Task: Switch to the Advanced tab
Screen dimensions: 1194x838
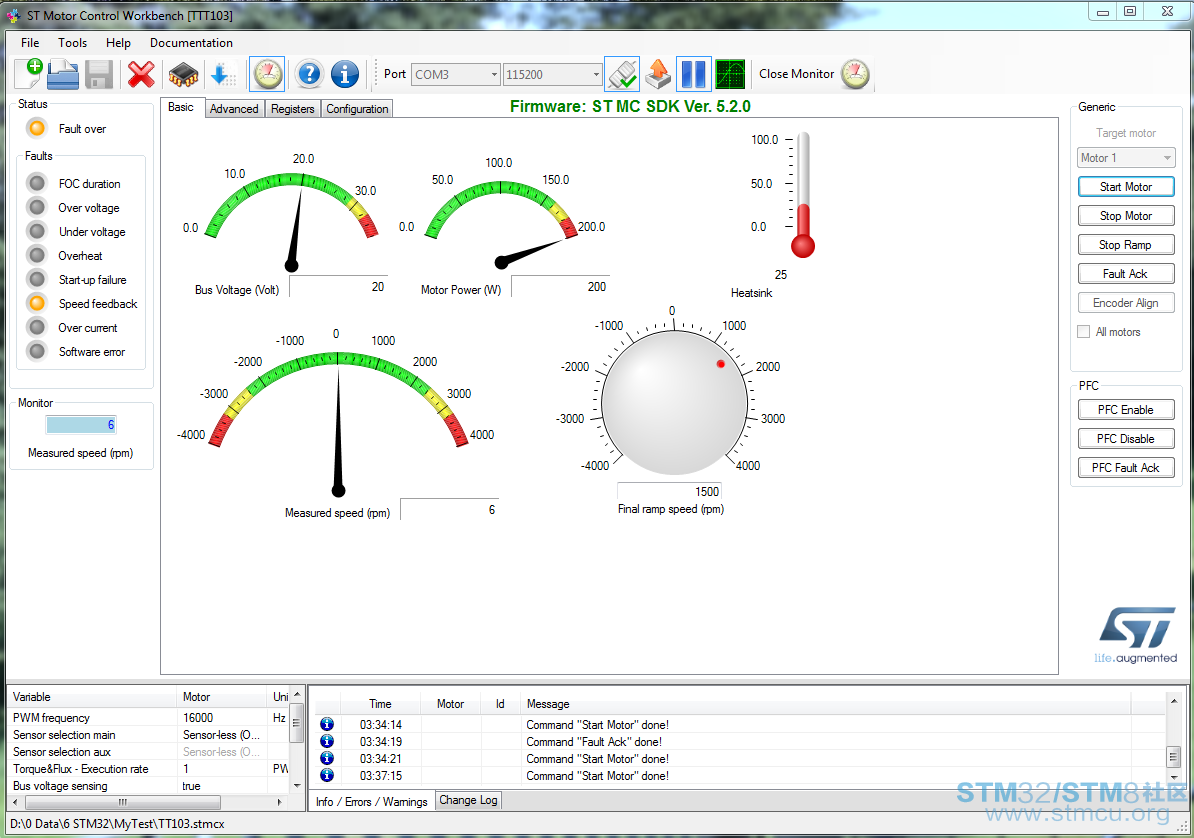Action: (235, 109)
